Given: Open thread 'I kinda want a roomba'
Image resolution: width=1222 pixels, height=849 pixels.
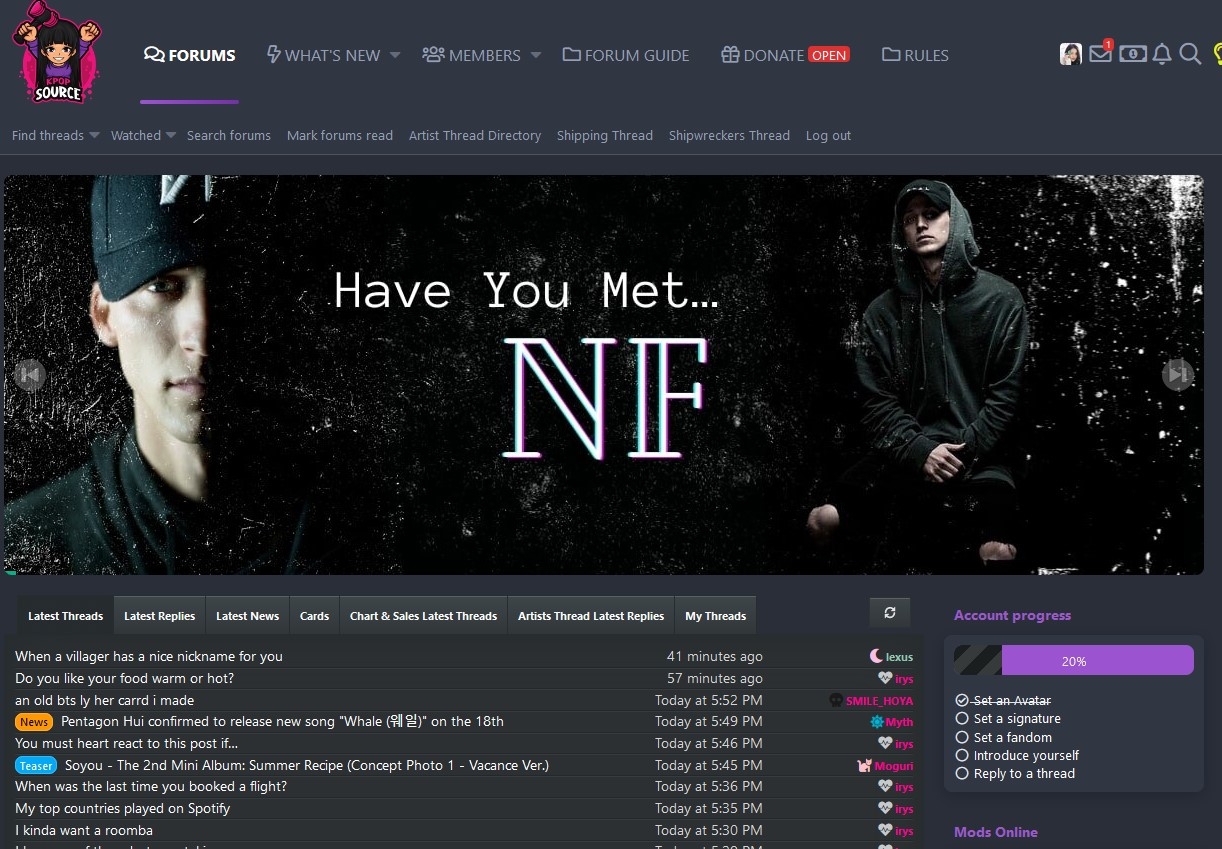Looking at the screenshot, I should (84, 830).
